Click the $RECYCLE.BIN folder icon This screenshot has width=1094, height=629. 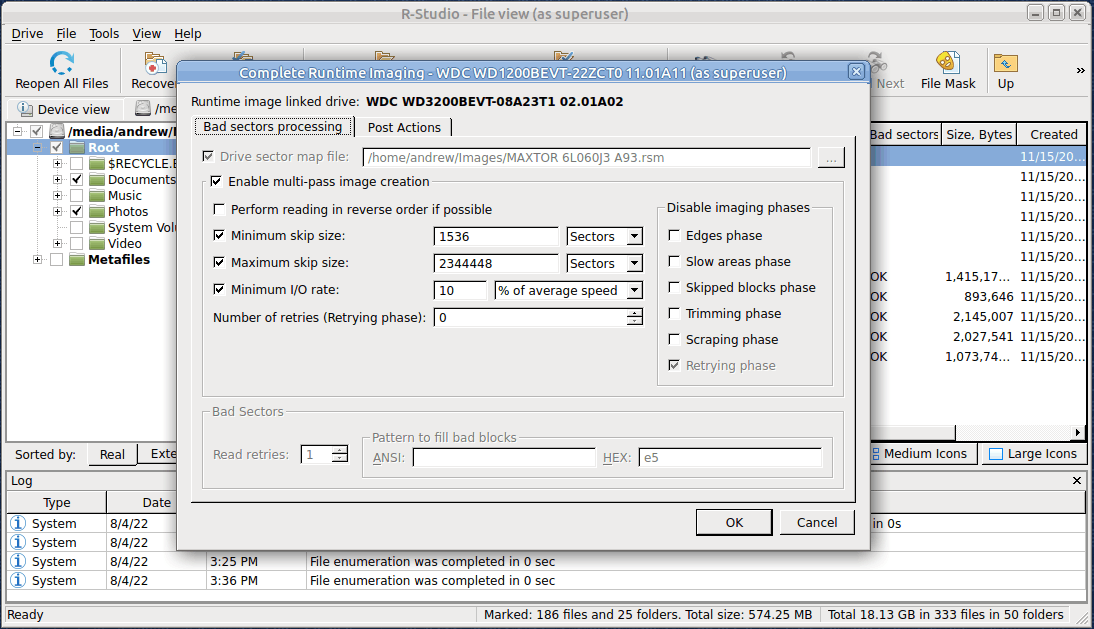pos(97,163)
